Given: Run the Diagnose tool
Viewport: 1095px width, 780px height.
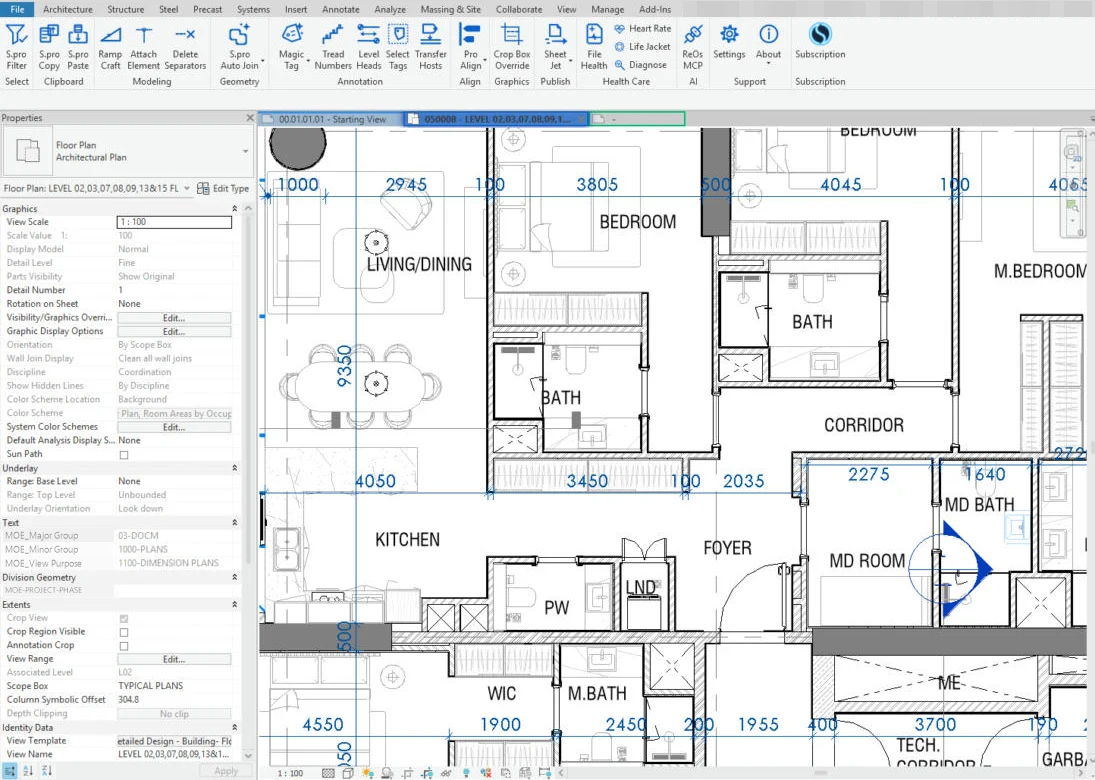Looking at the screenshot, I should tap(641, 65).
